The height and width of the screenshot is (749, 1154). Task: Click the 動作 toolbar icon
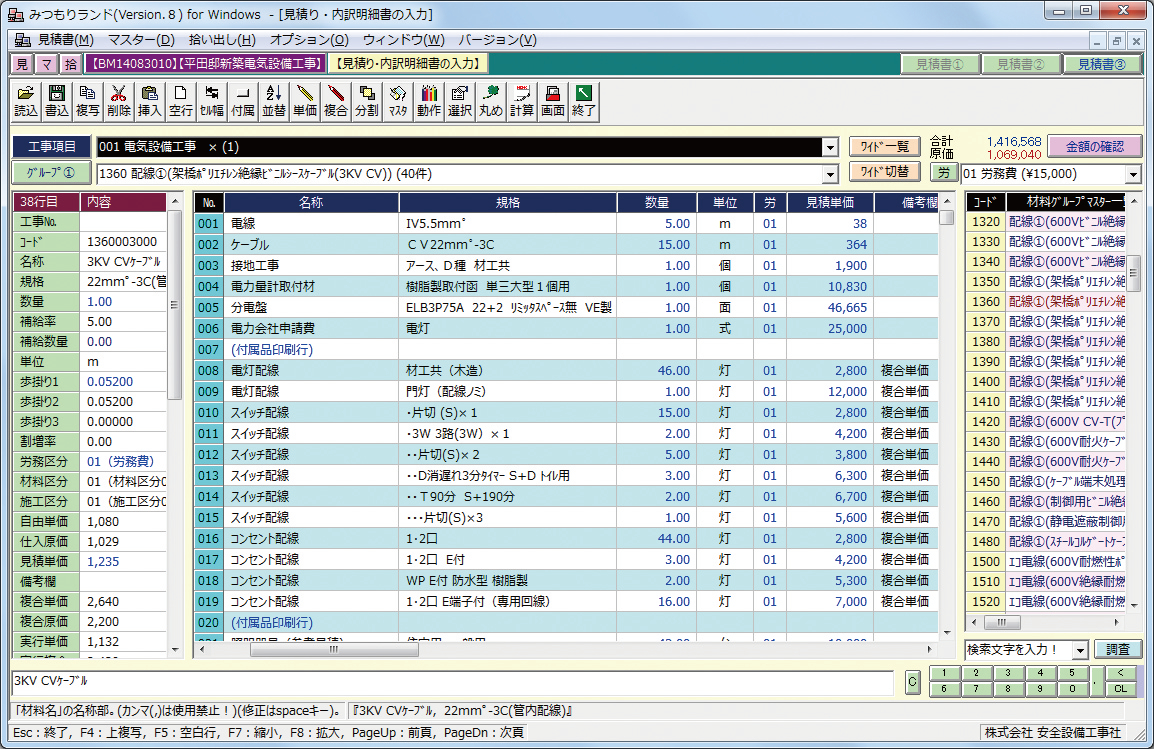pos(429,101)
